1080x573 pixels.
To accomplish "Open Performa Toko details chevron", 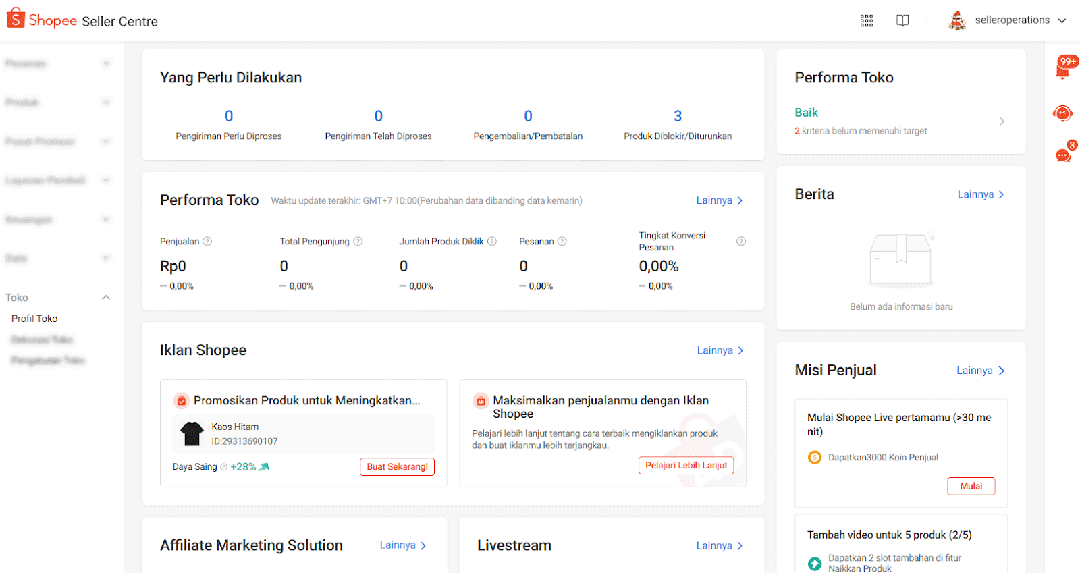I will click(1002, 121).
